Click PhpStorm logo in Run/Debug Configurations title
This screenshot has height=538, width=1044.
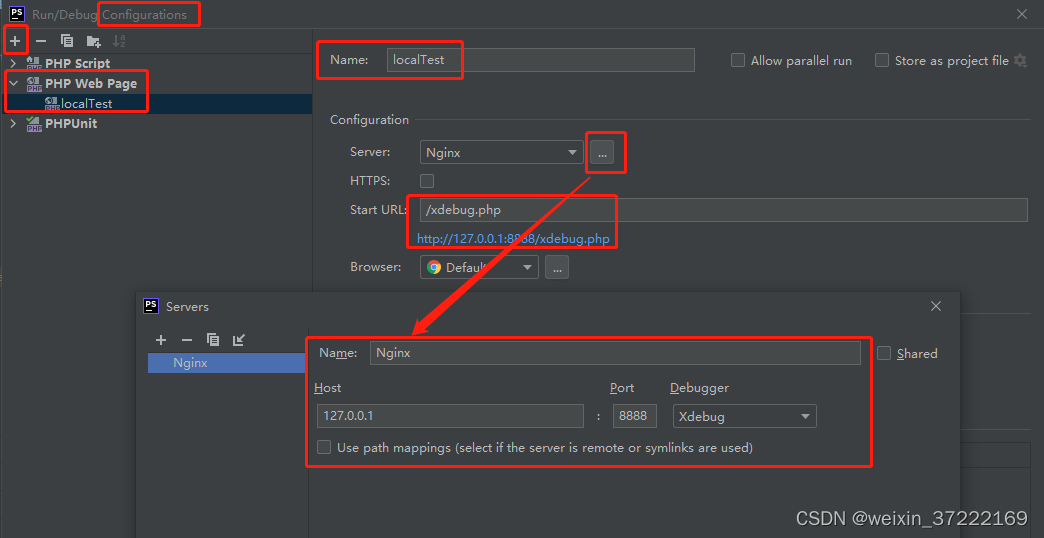tap(17, 13)
